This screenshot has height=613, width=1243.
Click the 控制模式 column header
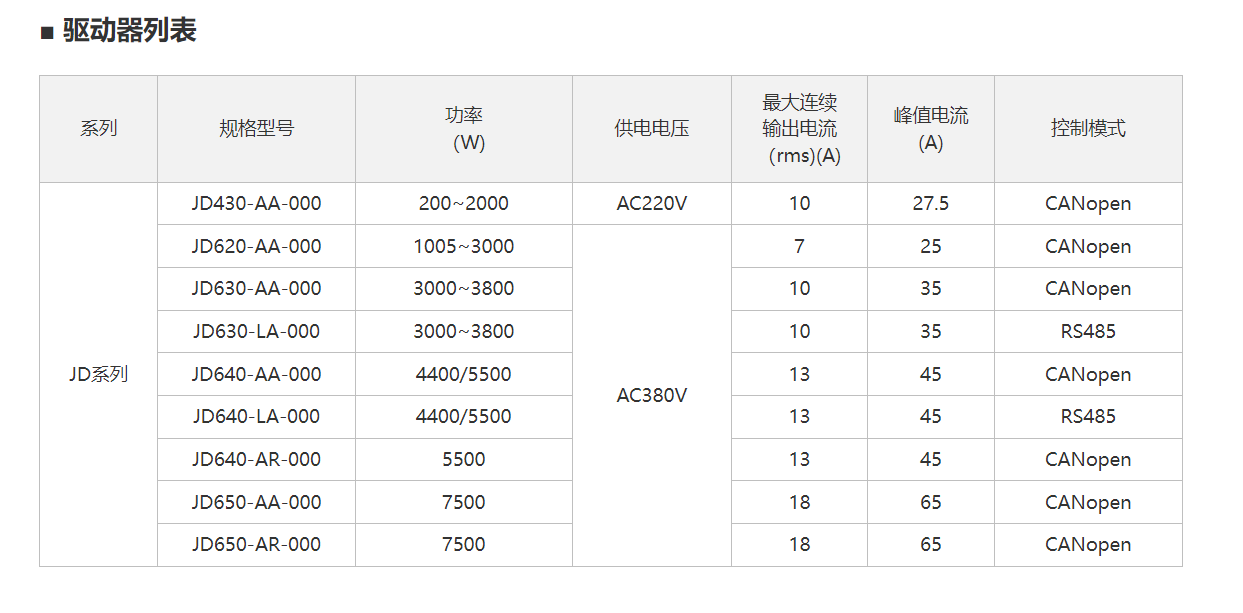click(x=1088, y=129)
